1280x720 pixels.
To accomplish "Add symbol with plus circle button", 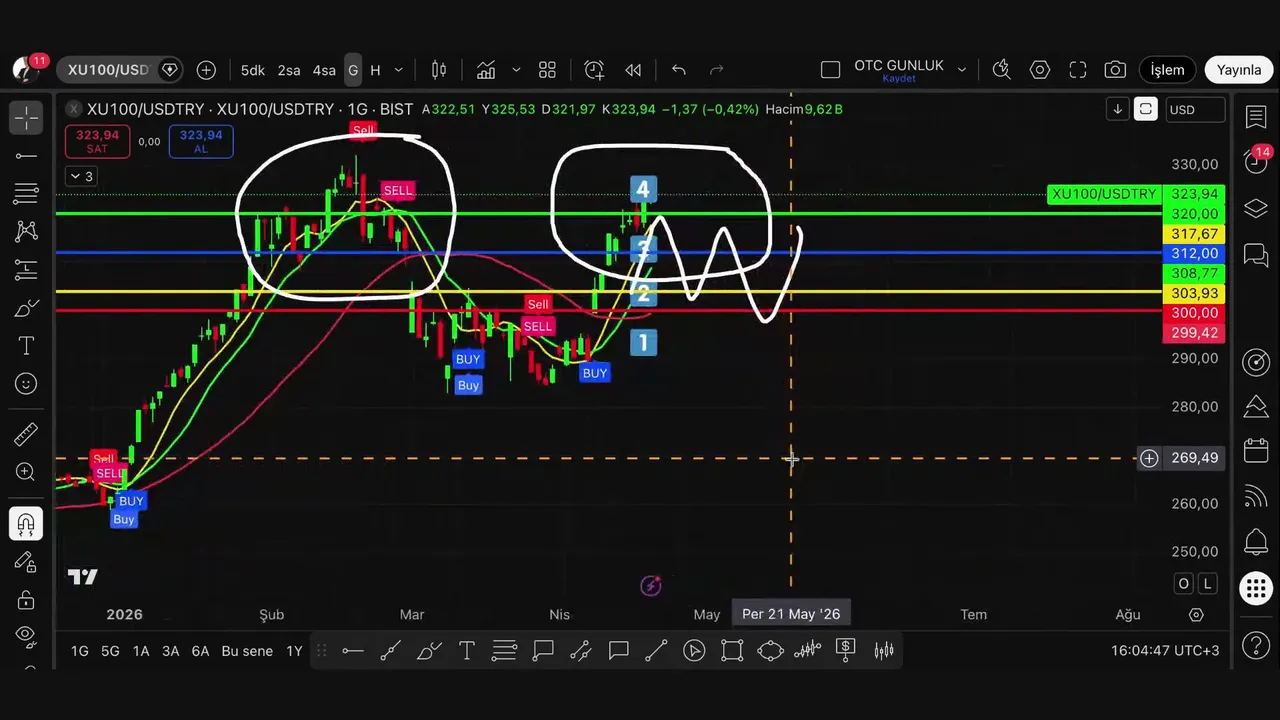I will pos(206,70).
